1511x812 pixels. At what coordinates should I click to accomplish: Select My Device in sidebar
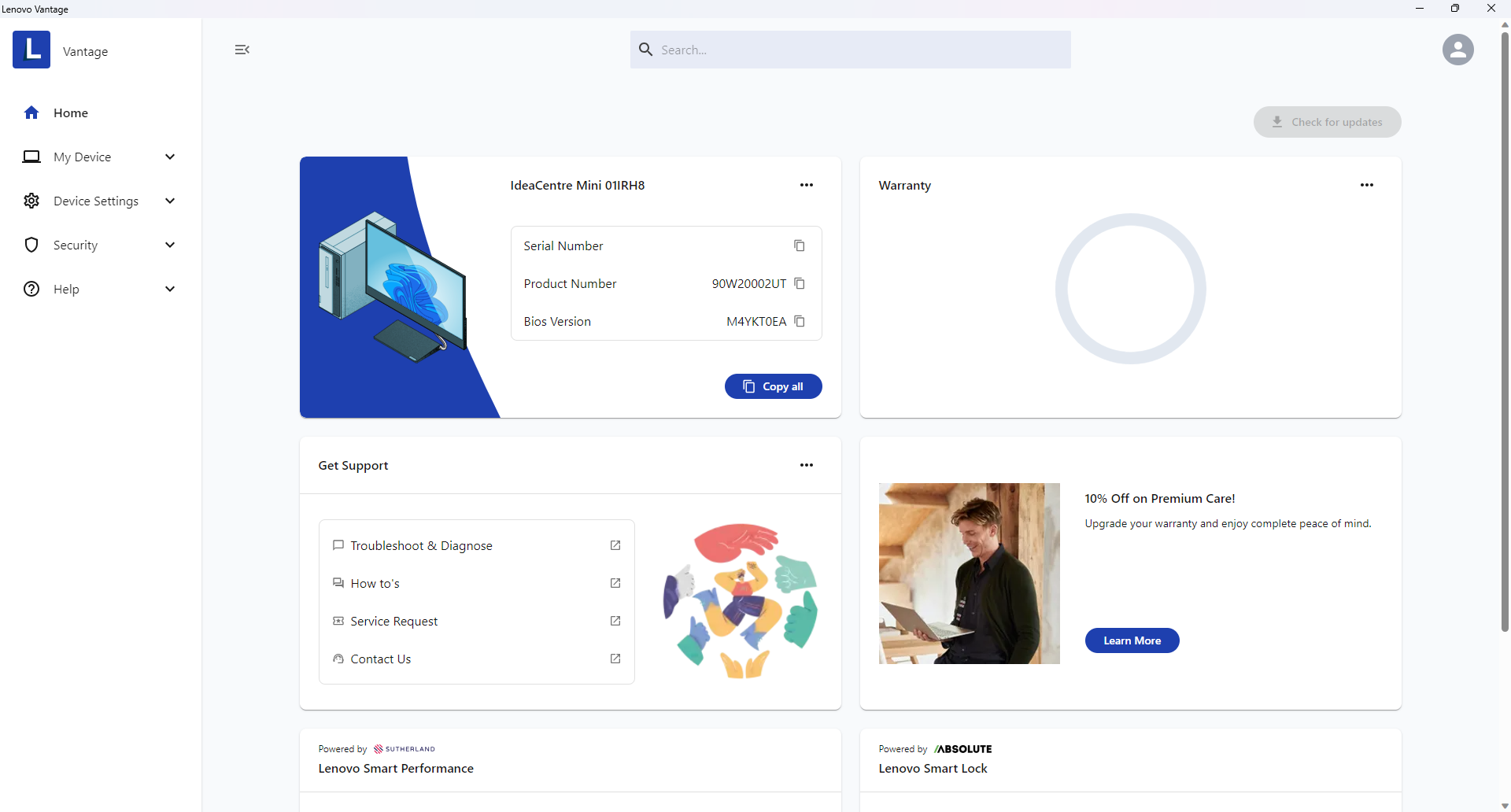(101, 157)
